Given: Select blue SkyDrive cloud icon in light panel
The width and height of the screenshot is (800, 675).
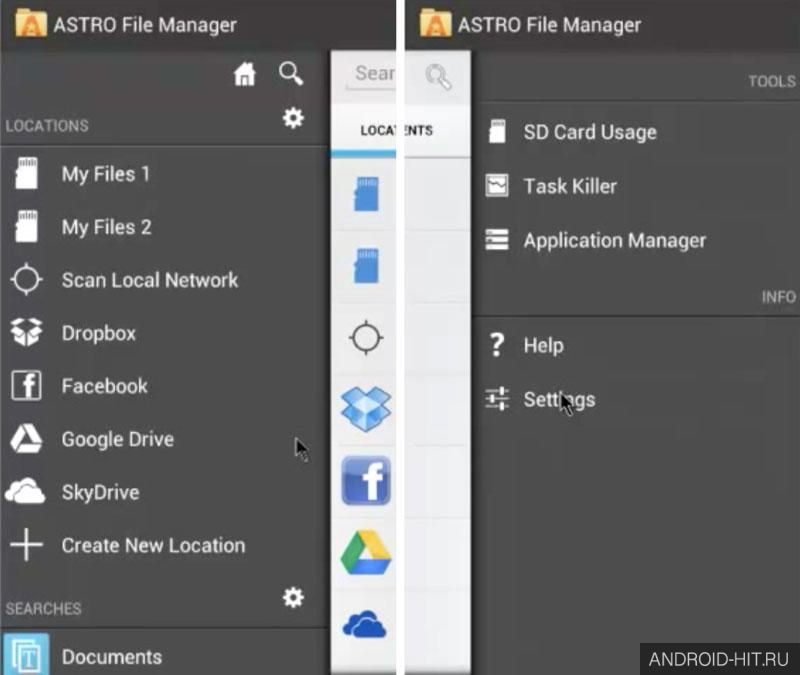Looking at the screenshot, I should pos(365,624).
